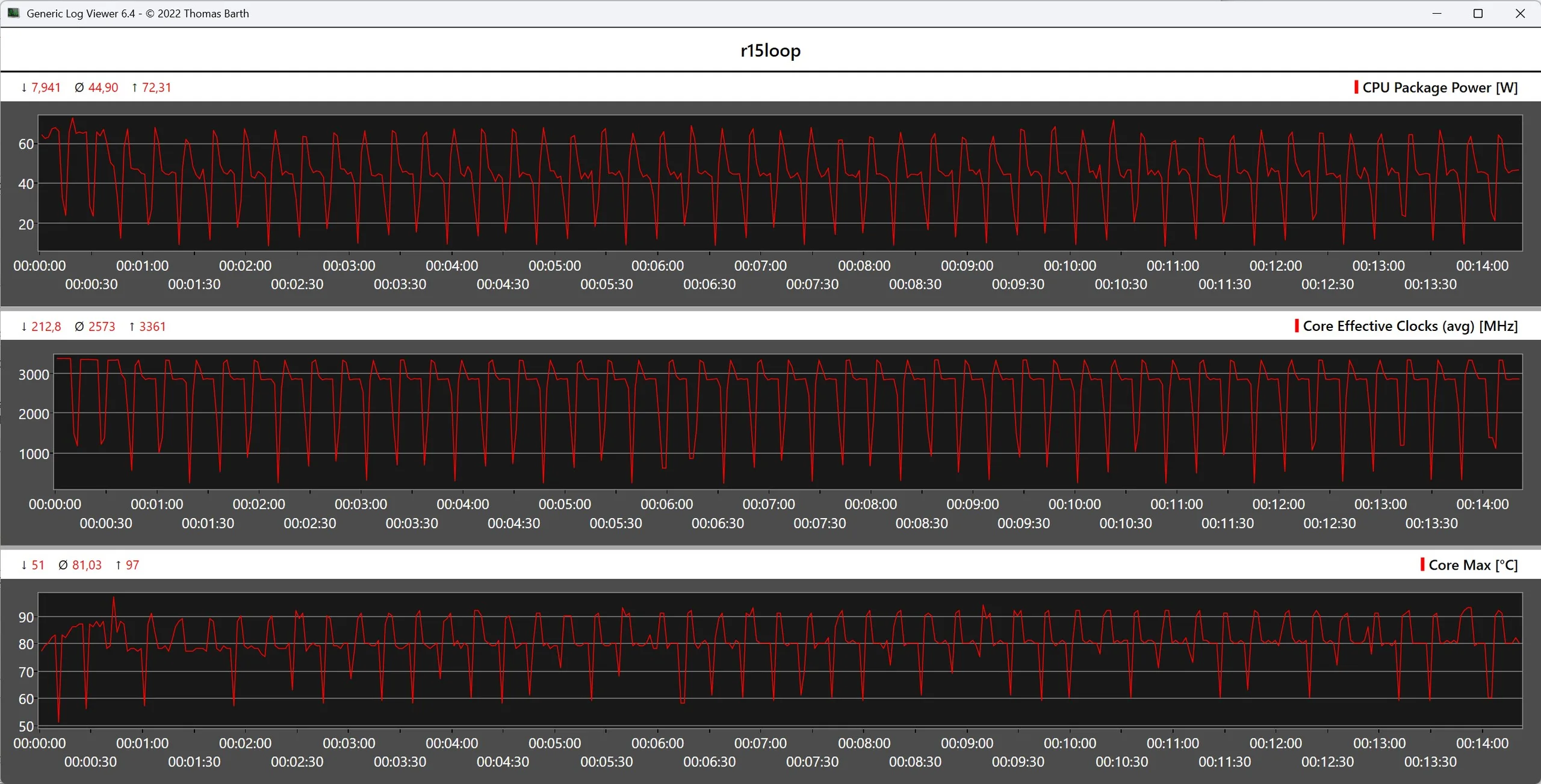Click the 00:10:30 marker on the clocks graph
1541x784 pixels.
click(x=1125, y=523)
